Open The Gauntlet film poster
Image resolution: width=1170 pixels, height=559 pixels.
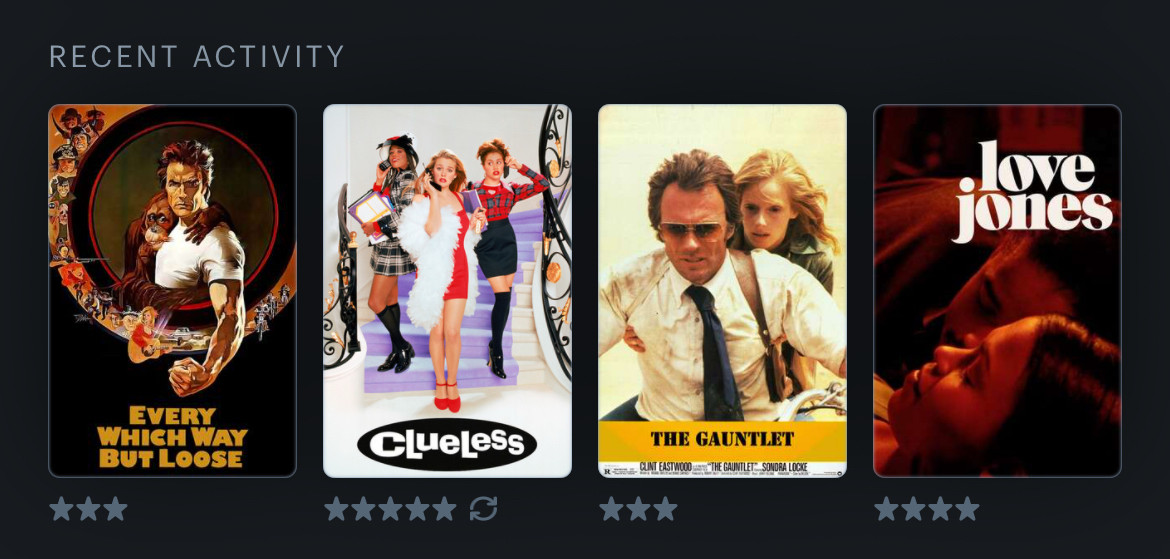pyautogui.click(x=722, y=290)
